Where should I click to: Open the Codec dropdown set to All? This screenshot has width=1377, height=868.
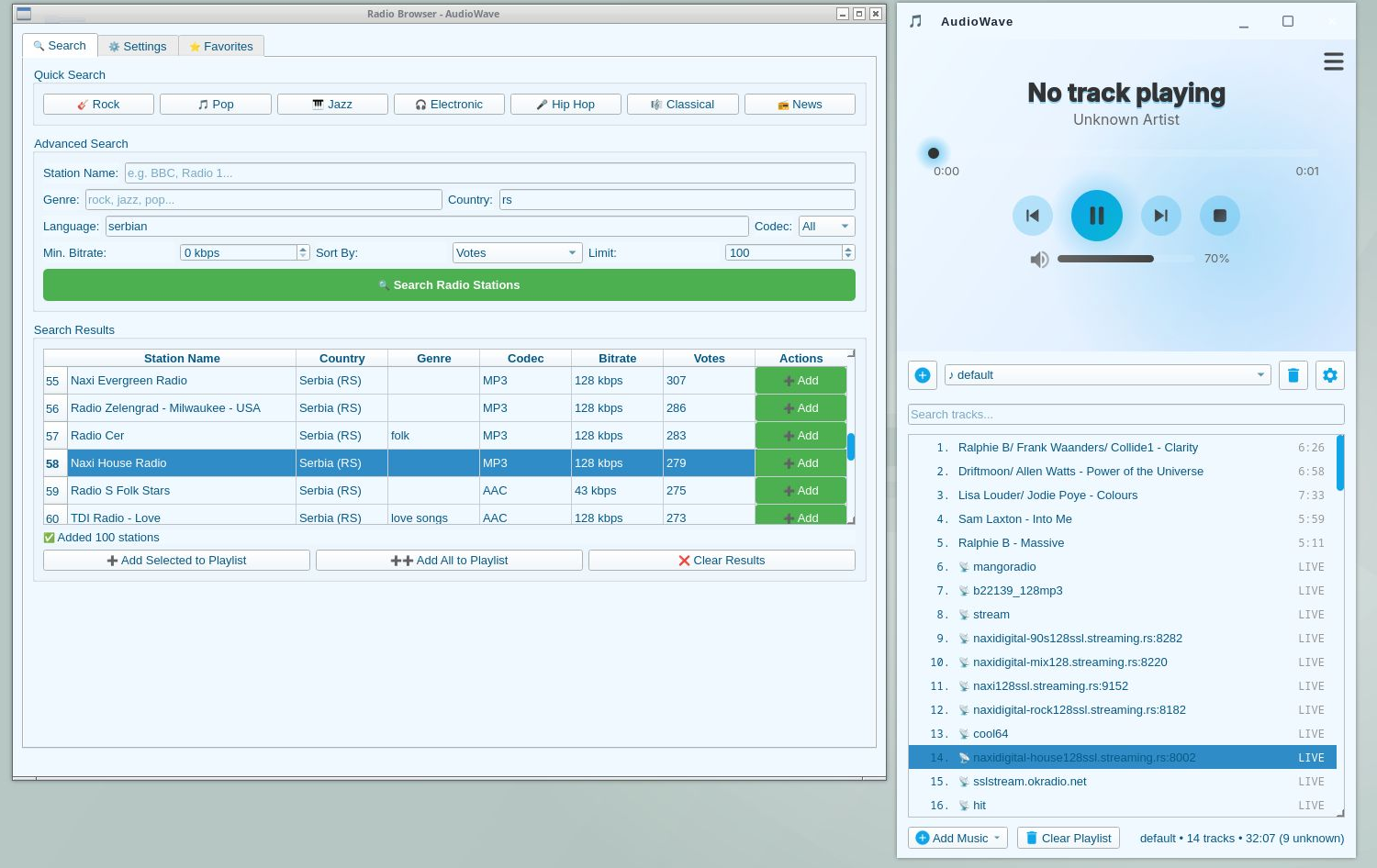pyautogui.click(x=826, y=227)
